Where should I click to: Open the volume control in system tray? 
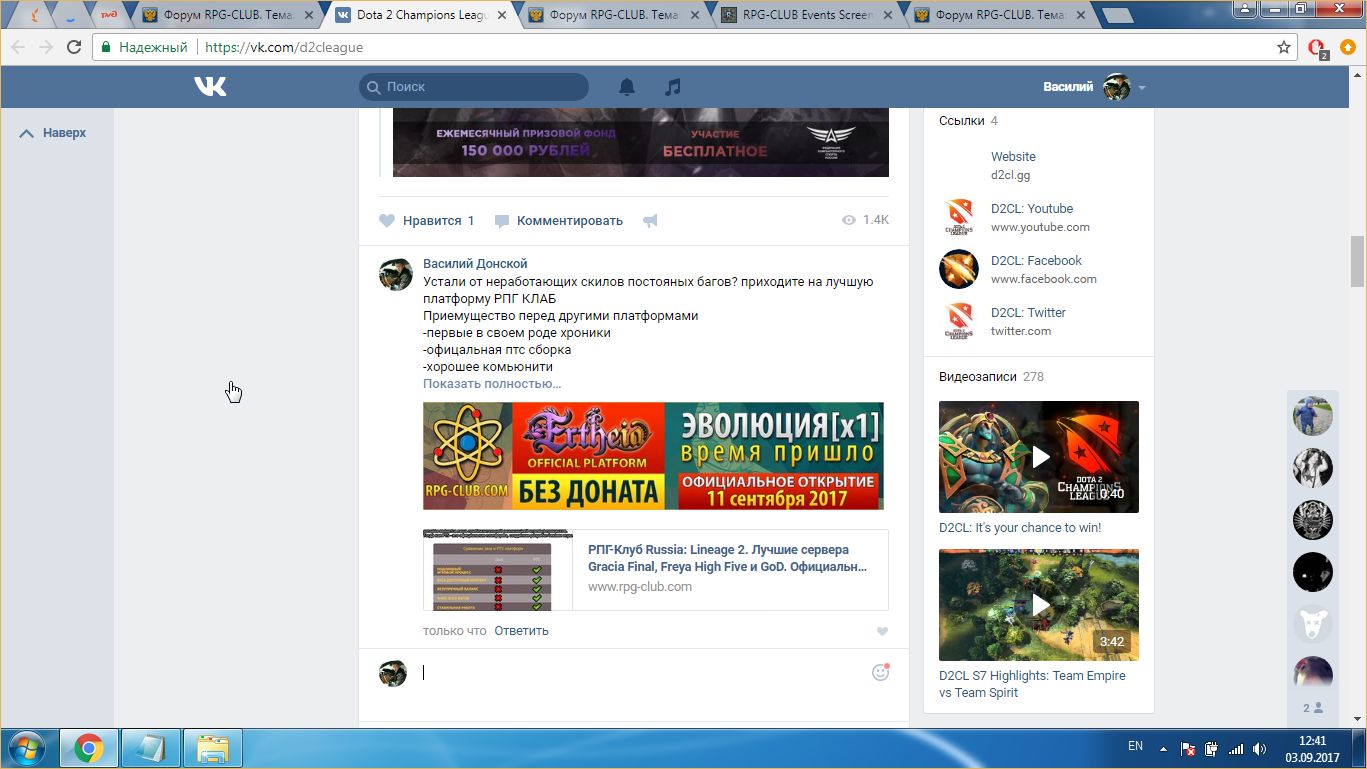click(x=1260, y=748)
